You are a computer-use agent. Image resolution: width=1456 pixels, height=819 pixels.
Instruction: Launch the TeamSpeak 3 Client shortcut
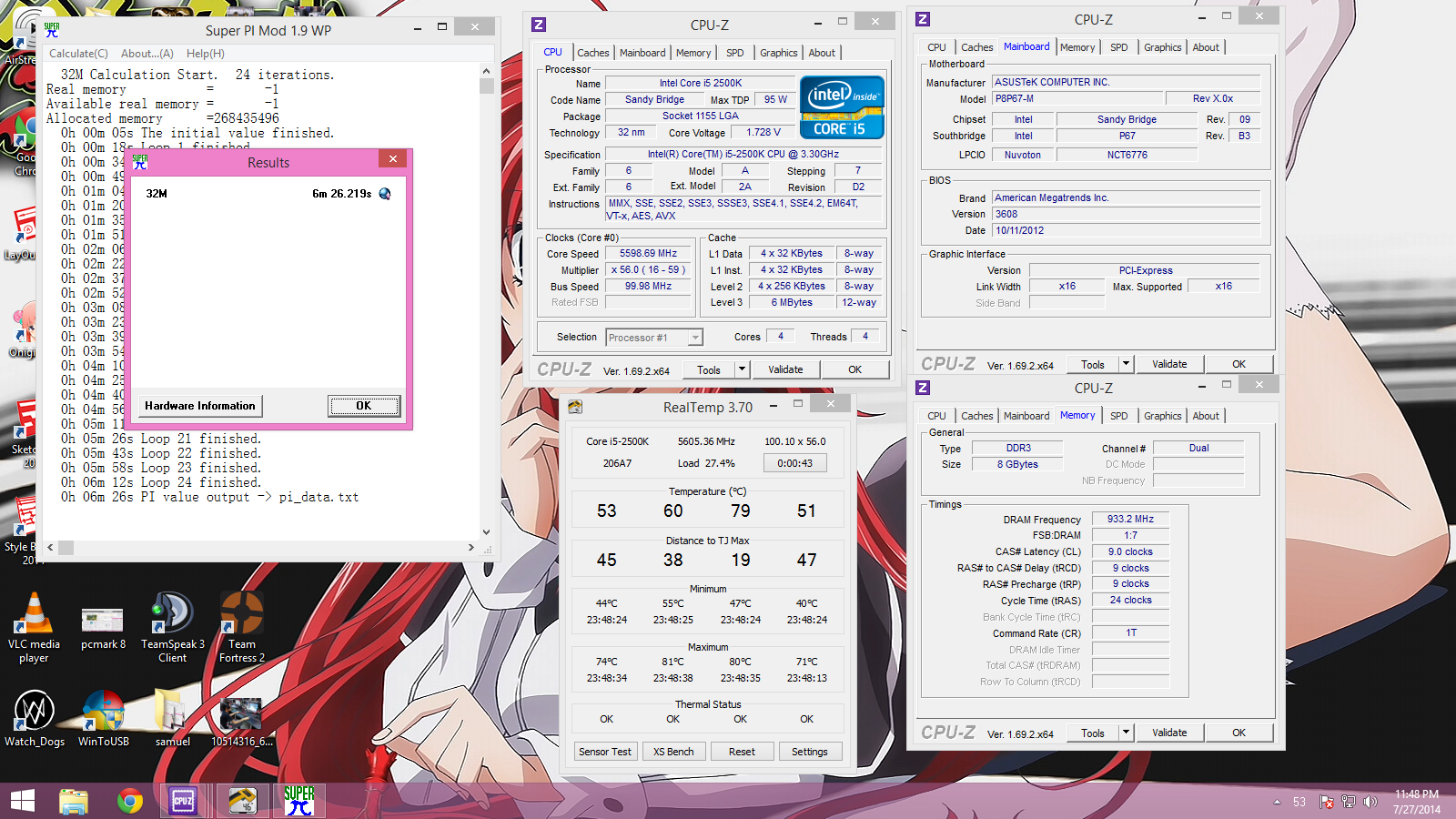click(x=172, y=627)
